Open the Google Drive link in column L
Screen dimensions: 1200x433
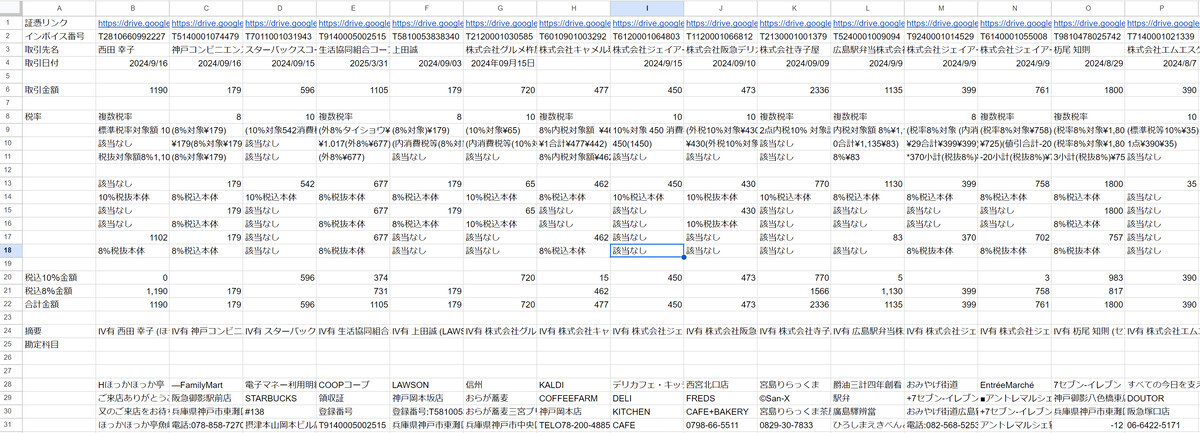(868, 21)
